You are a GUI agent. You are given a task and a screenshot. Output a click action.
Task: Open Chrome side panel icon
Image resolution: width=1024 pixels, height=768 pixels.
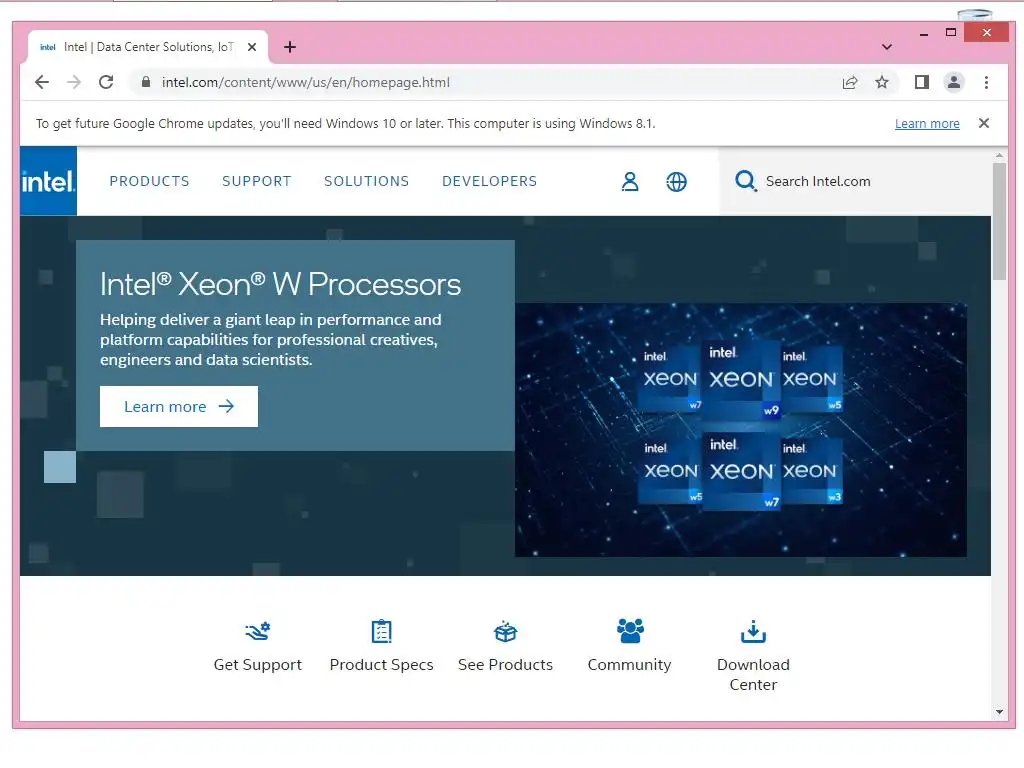coord(921,82)
